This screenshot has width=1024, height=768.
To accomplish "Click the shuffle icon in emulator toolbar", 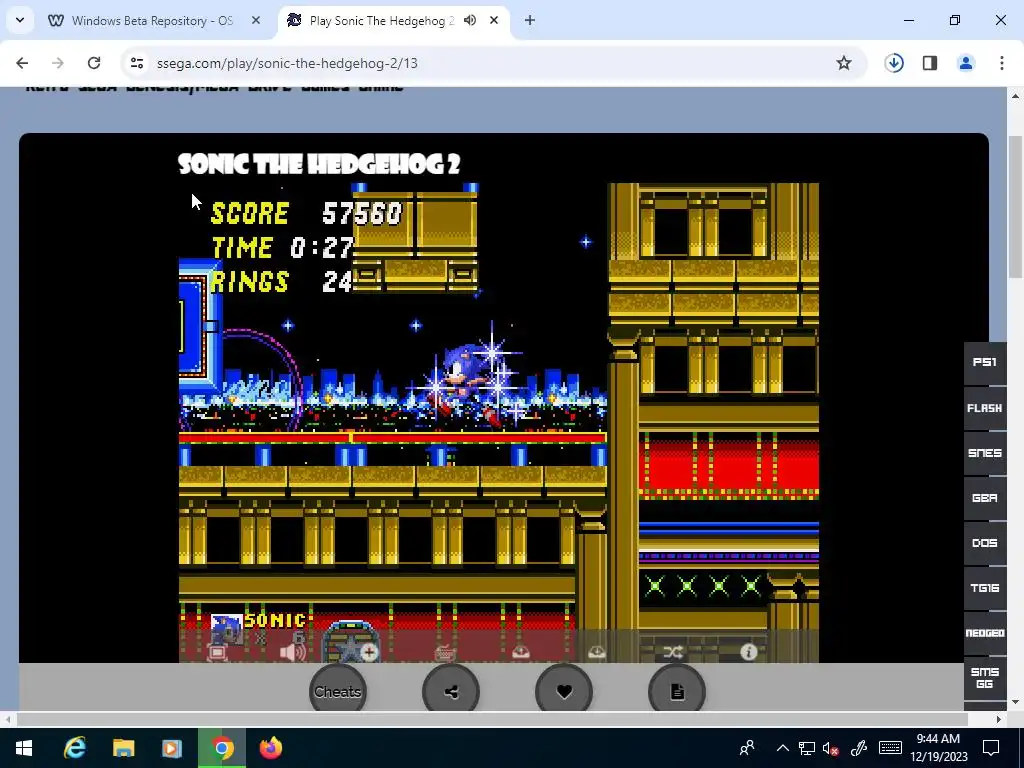I will coord(673,652).
